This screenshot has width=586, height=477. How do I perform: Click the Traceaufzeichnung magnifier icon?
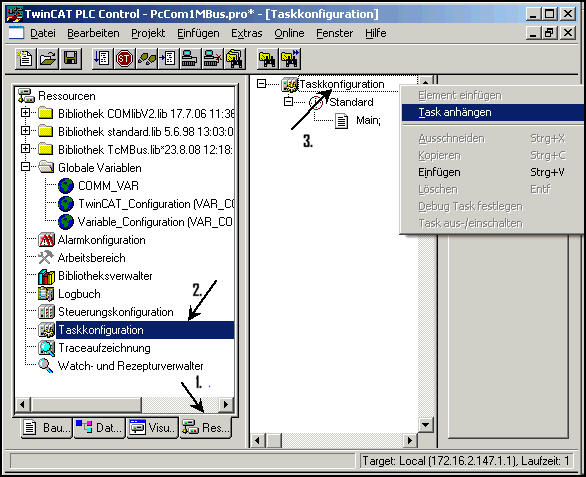tap(46, 348)
